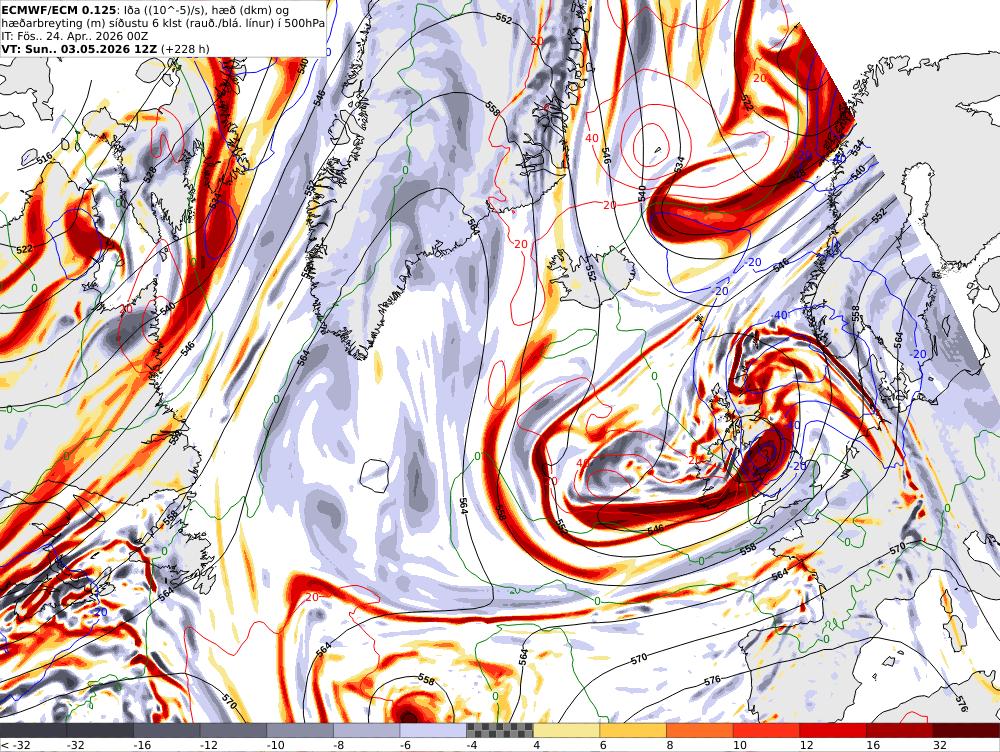Click the checkered swatch between -4 and 4
1000x752 pixels.
(500, 731)
